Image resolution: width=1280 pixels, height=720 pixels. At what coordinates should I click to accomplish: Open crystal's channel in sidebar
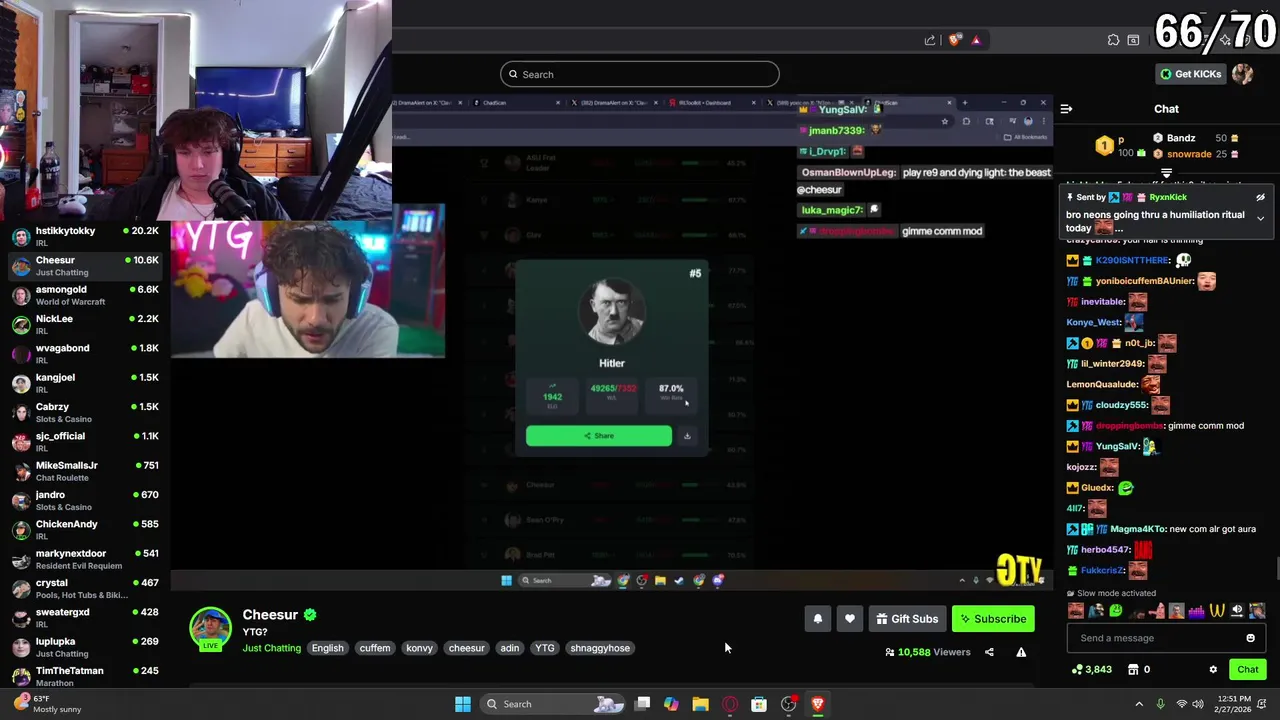[87, 588]
